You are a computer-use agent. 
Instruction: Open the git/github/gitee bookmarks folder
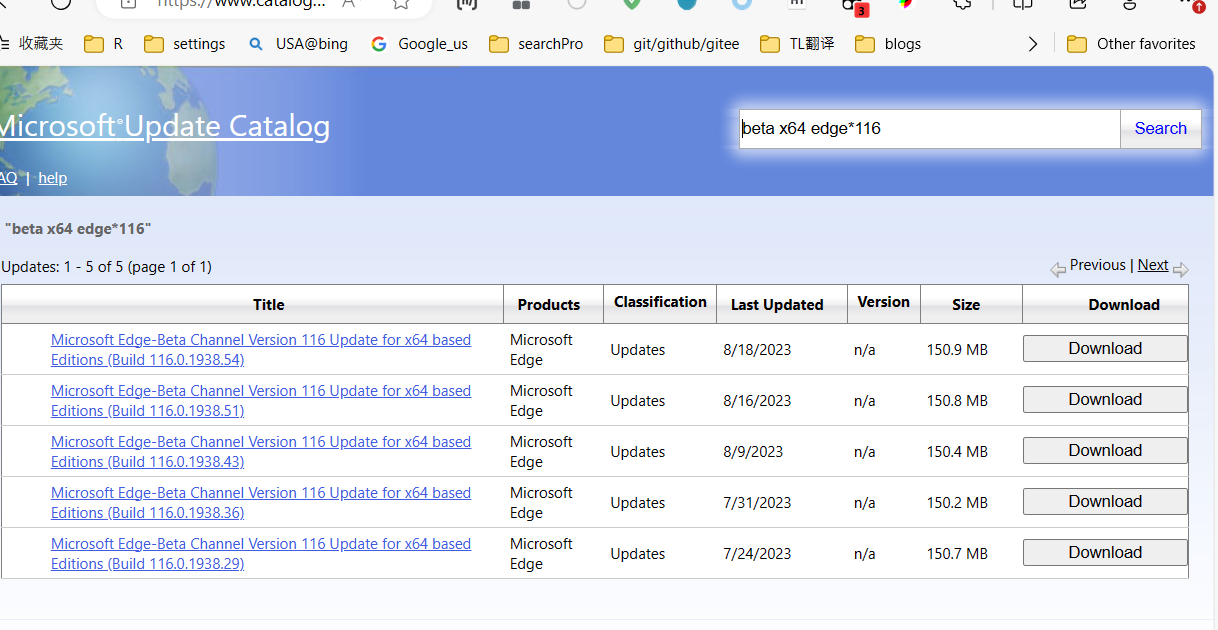[671, 43]
